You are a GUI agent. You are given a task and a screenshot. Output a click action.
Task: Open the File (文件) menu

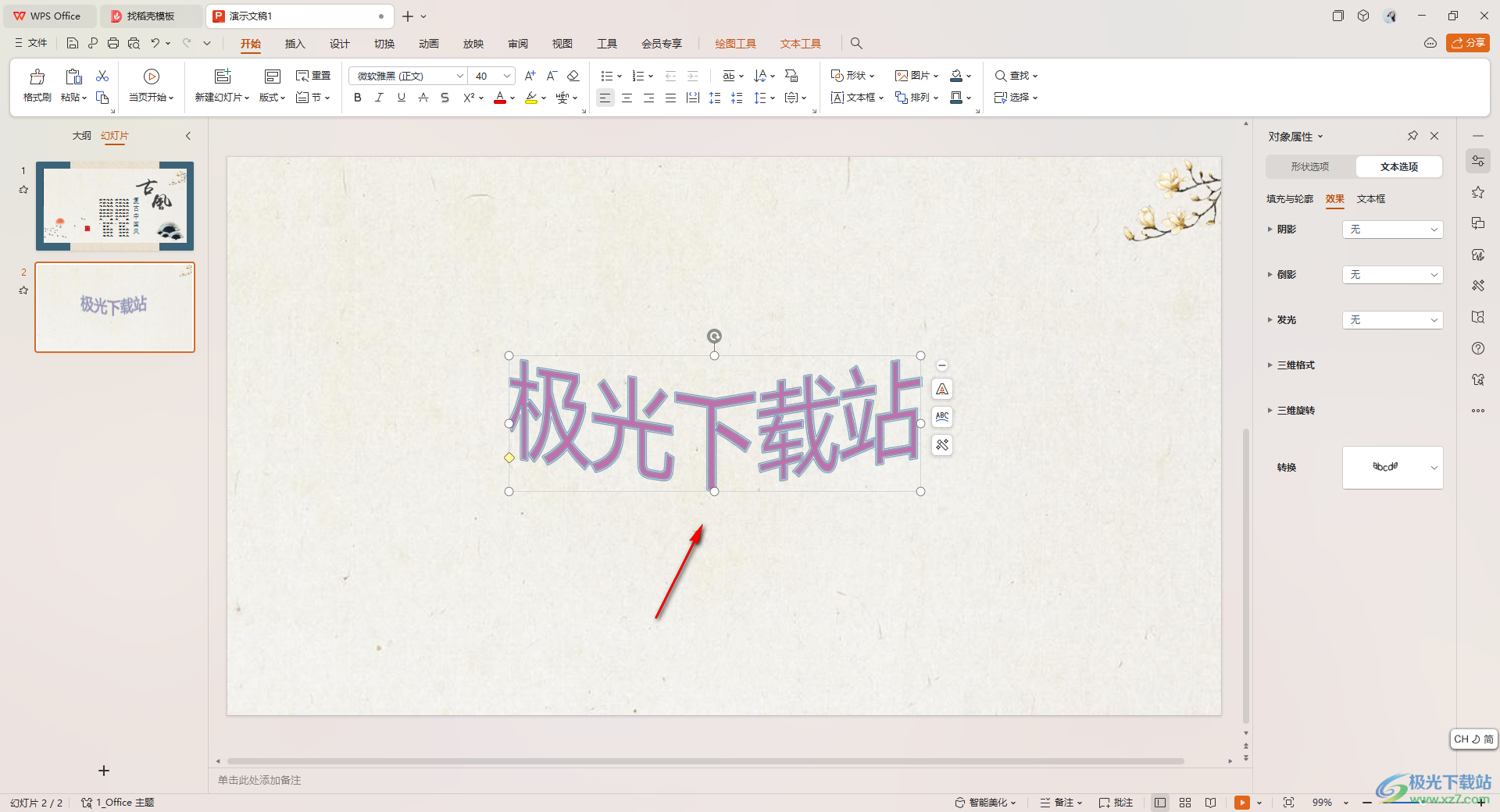31,43
